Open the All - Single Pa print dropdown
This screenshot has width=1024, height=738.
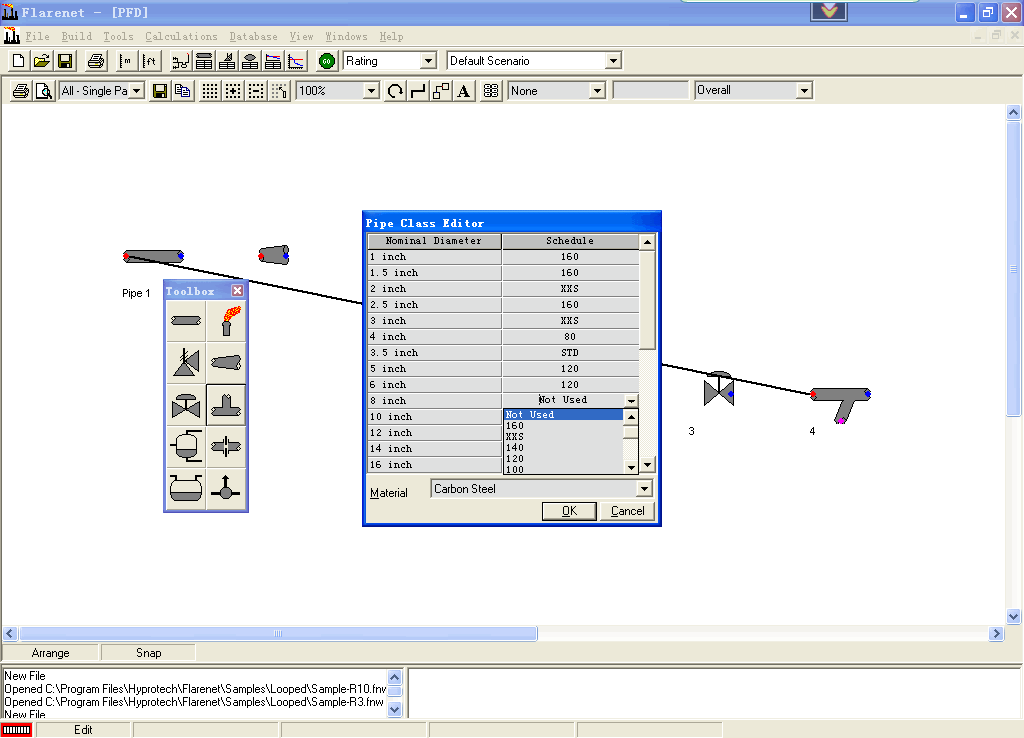pos(137,91)
